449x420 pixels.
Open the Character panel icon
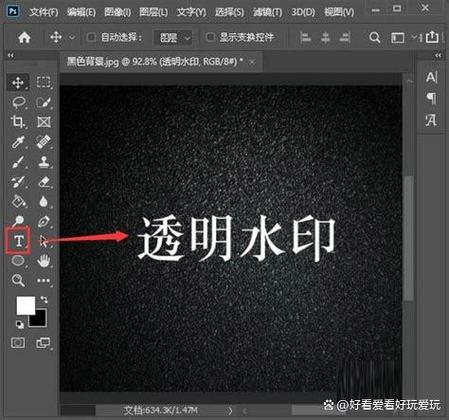click(x=431, y=77)
